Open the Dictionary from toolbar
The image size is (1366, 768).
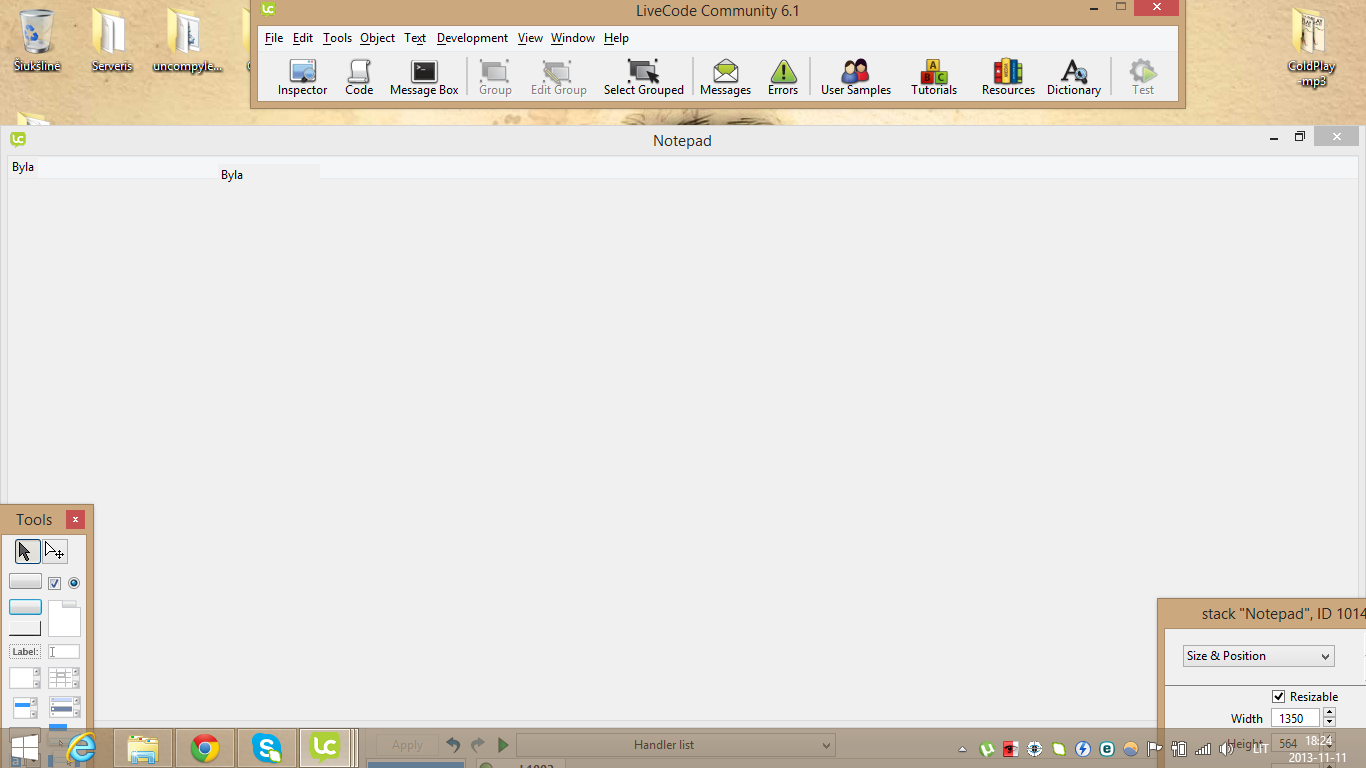1073,78
